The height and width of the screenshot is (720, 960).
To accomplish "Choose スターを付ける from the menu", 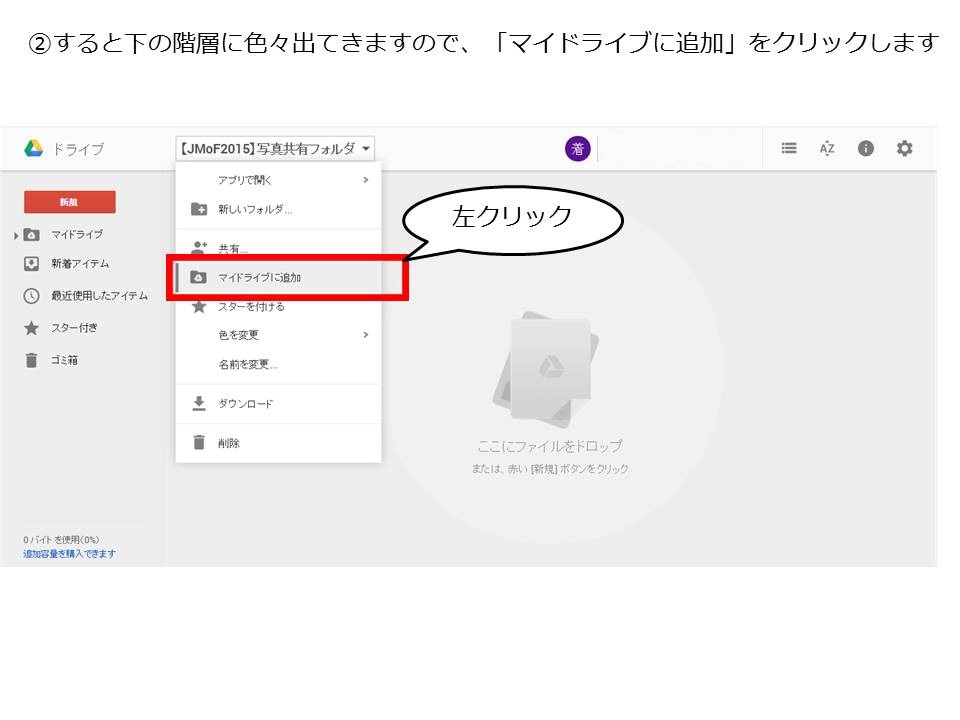I will coord(279,306).
